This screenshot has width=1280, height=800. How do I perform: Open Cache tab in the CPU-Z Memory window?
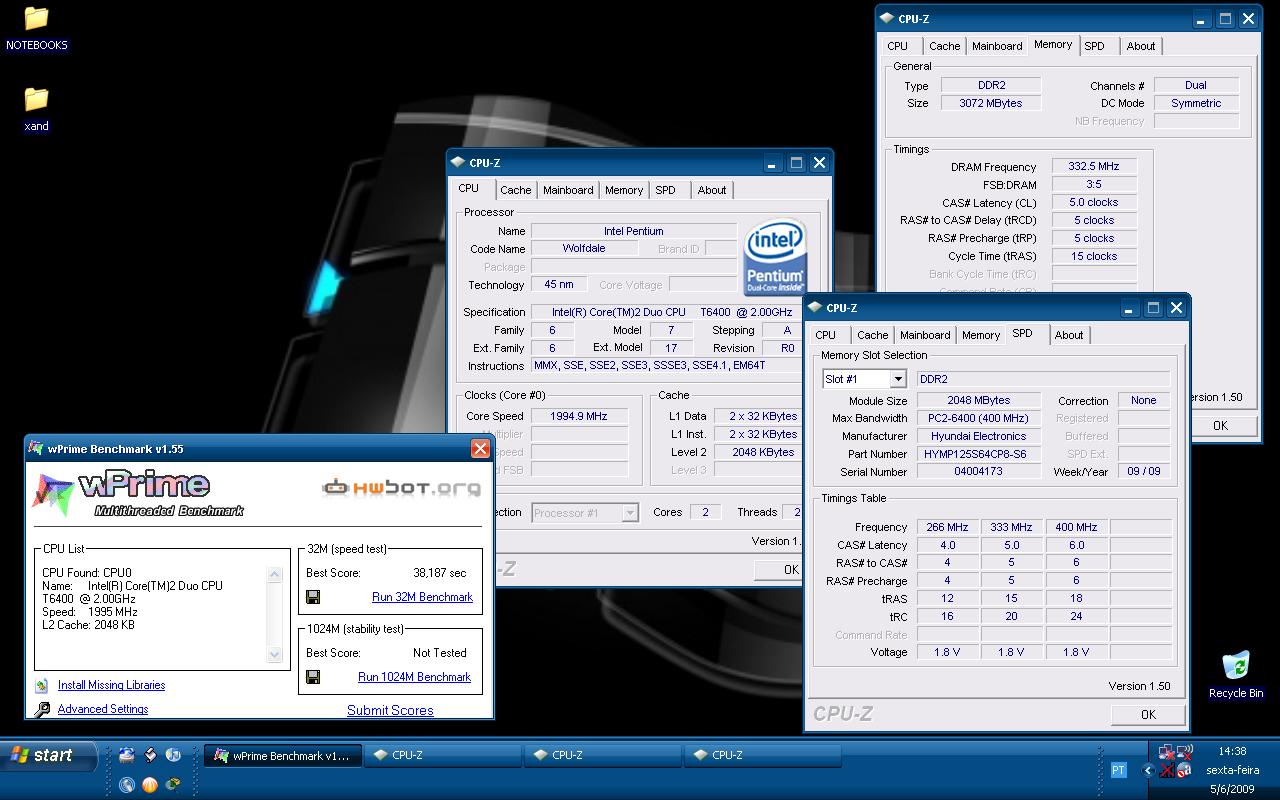pos(945,46)
